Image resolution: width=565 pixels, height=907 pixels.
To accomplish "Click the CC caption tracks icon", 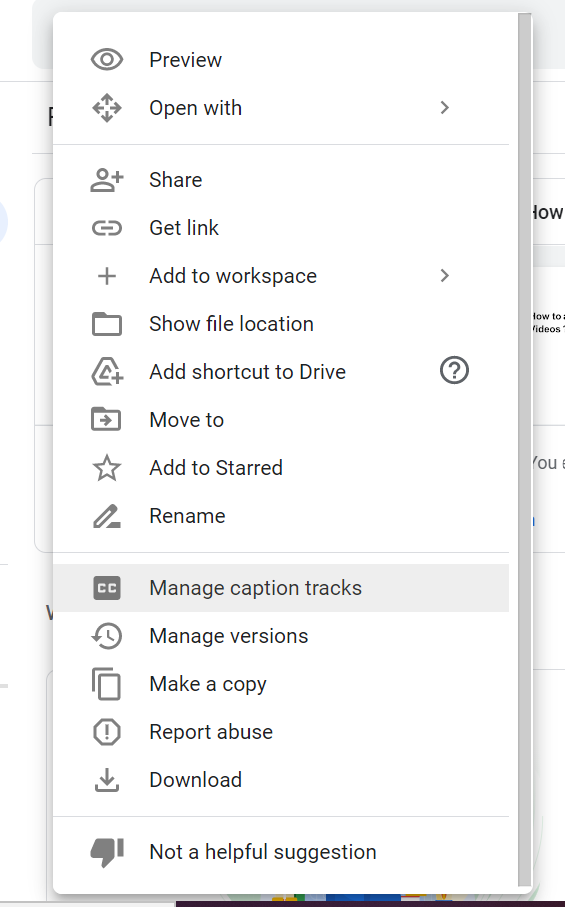I will (107, 588).
